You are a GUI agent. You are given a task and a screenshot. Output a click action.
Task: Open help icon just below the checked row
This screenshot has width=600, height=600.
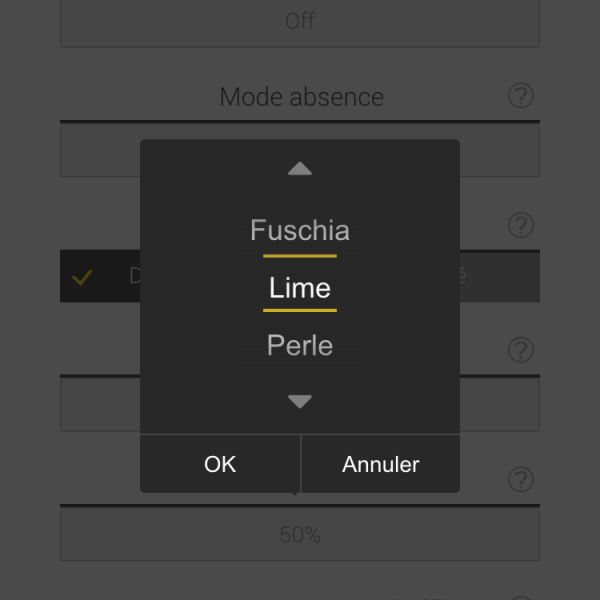coord(520,350)
